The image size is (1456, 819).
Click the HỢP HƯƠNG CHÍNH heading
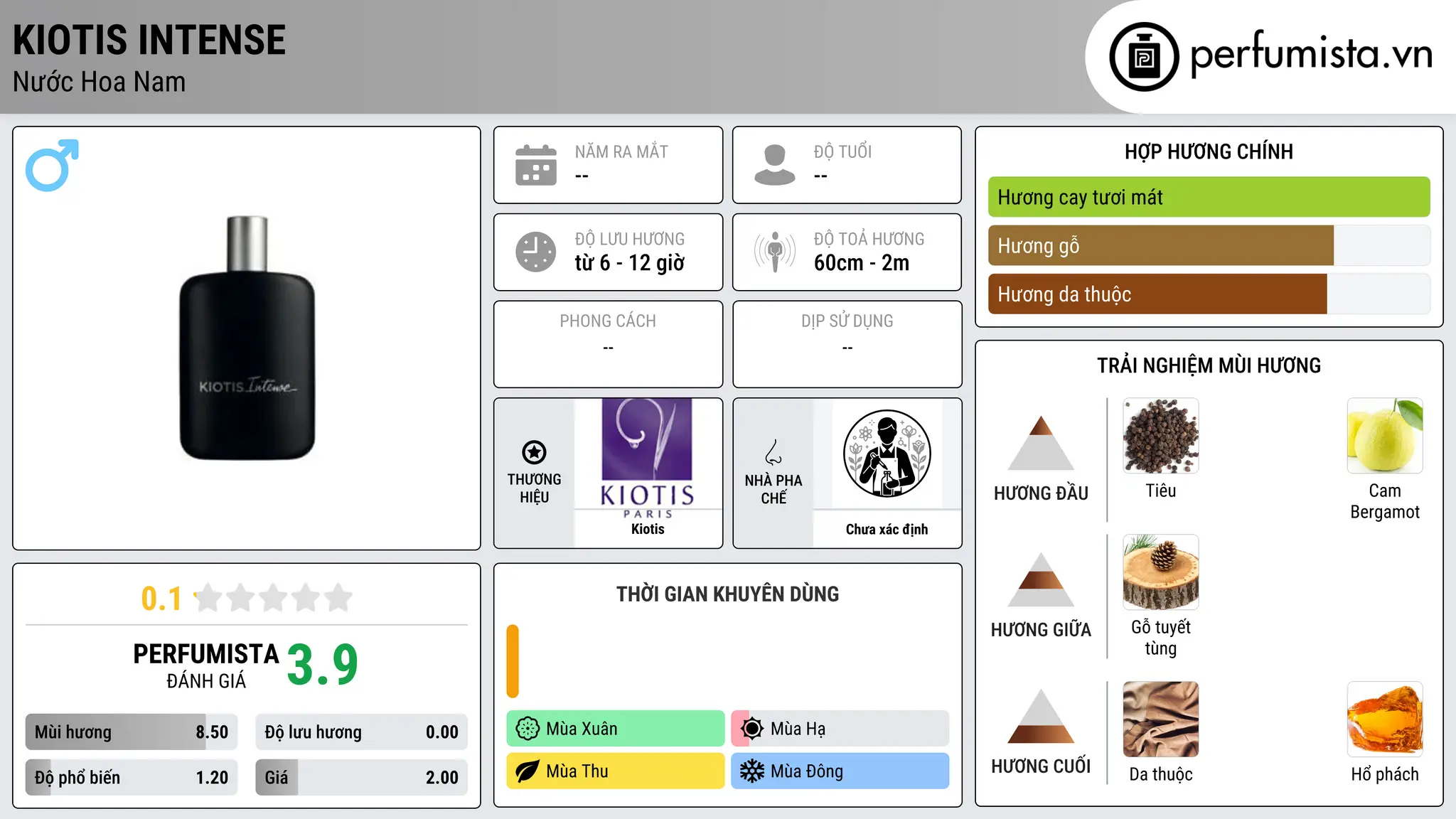tap(1209, 151)
